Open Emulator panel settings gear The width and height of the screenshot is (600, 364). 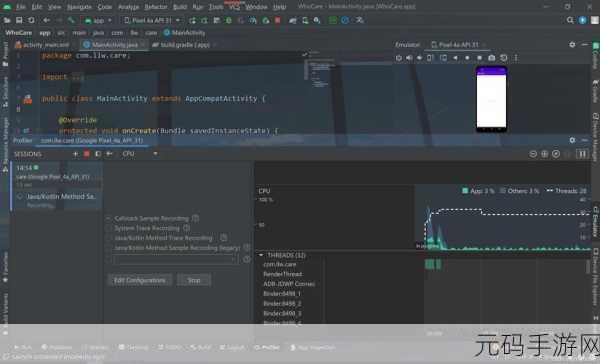[572, 45]
